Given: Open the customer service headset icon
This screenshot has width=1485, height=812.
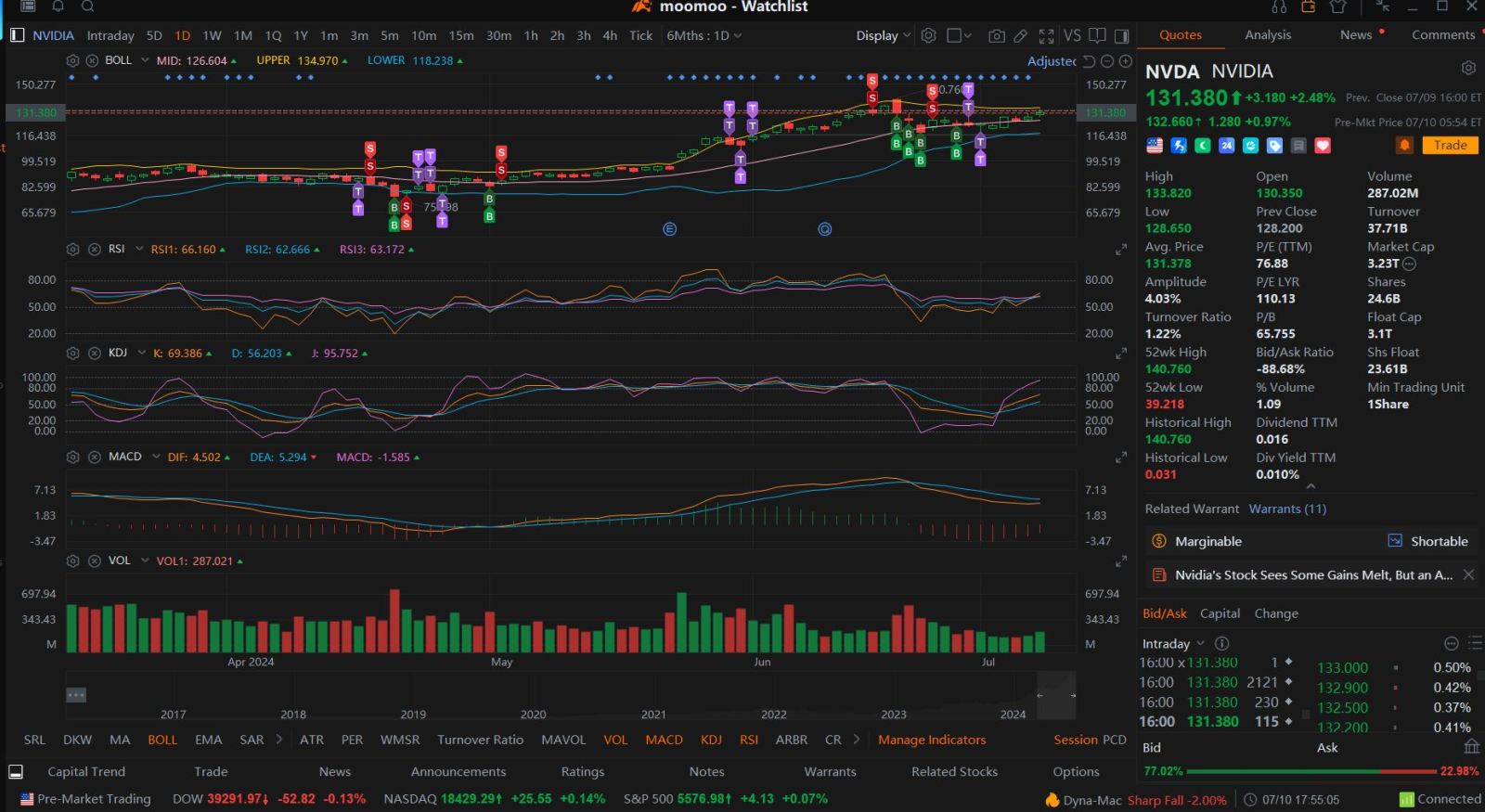Looking at the screenshot, I should coord(1279,6).
